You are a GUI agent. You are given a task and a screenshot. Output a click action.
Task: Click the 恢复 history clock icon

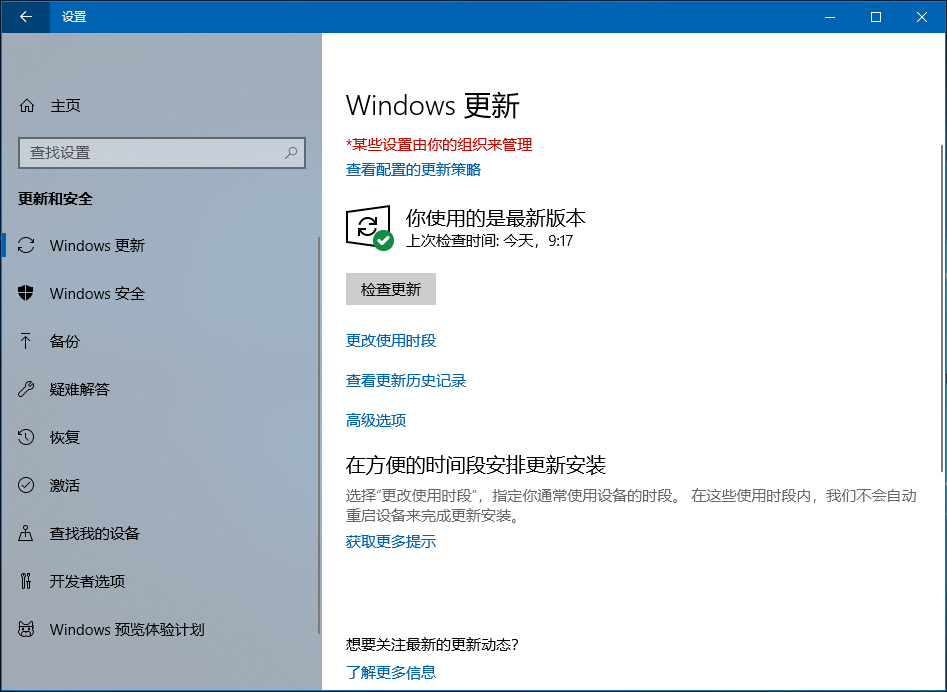tap(27, 437)
